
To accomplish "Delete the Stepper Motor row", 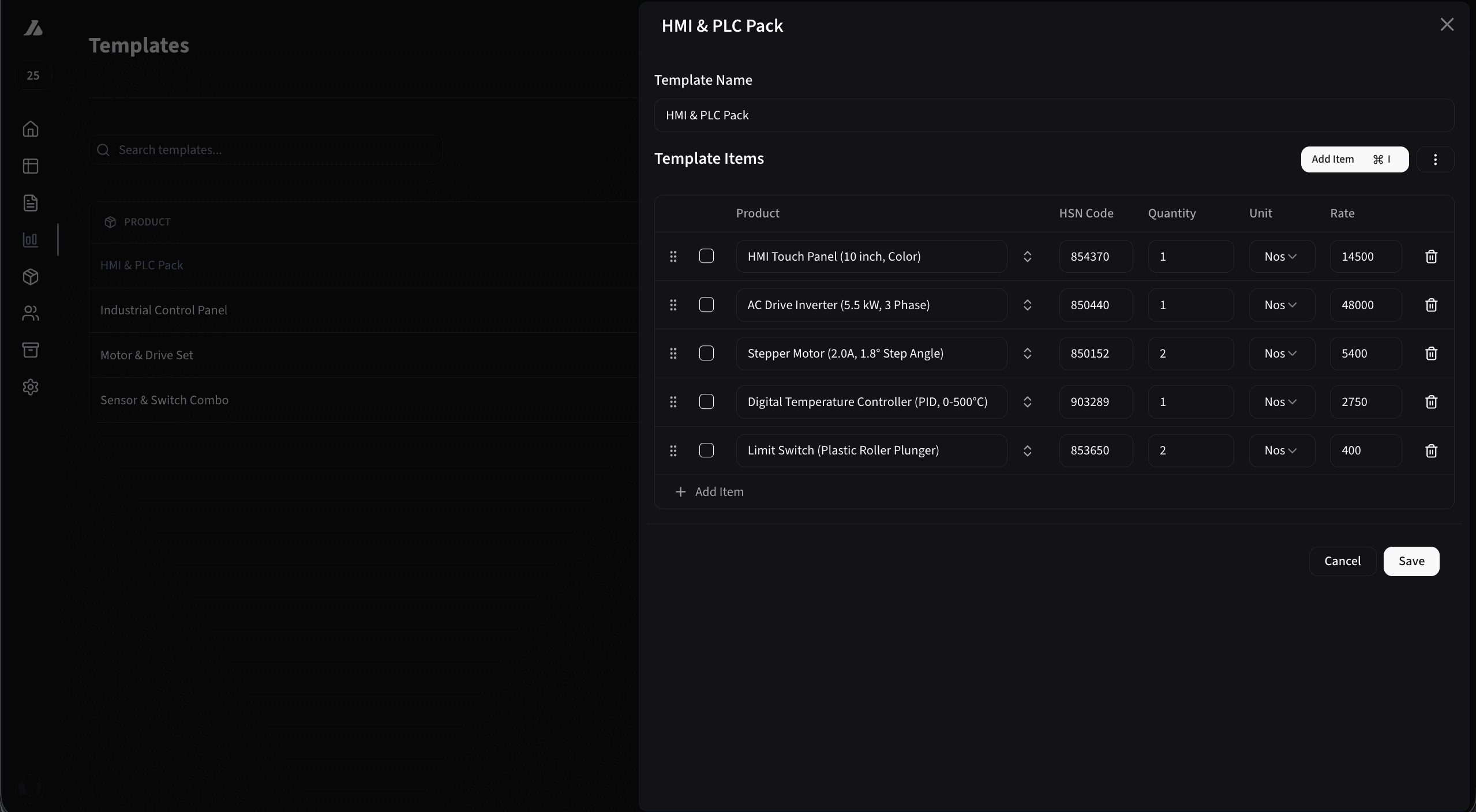I will click(1431, 354).
